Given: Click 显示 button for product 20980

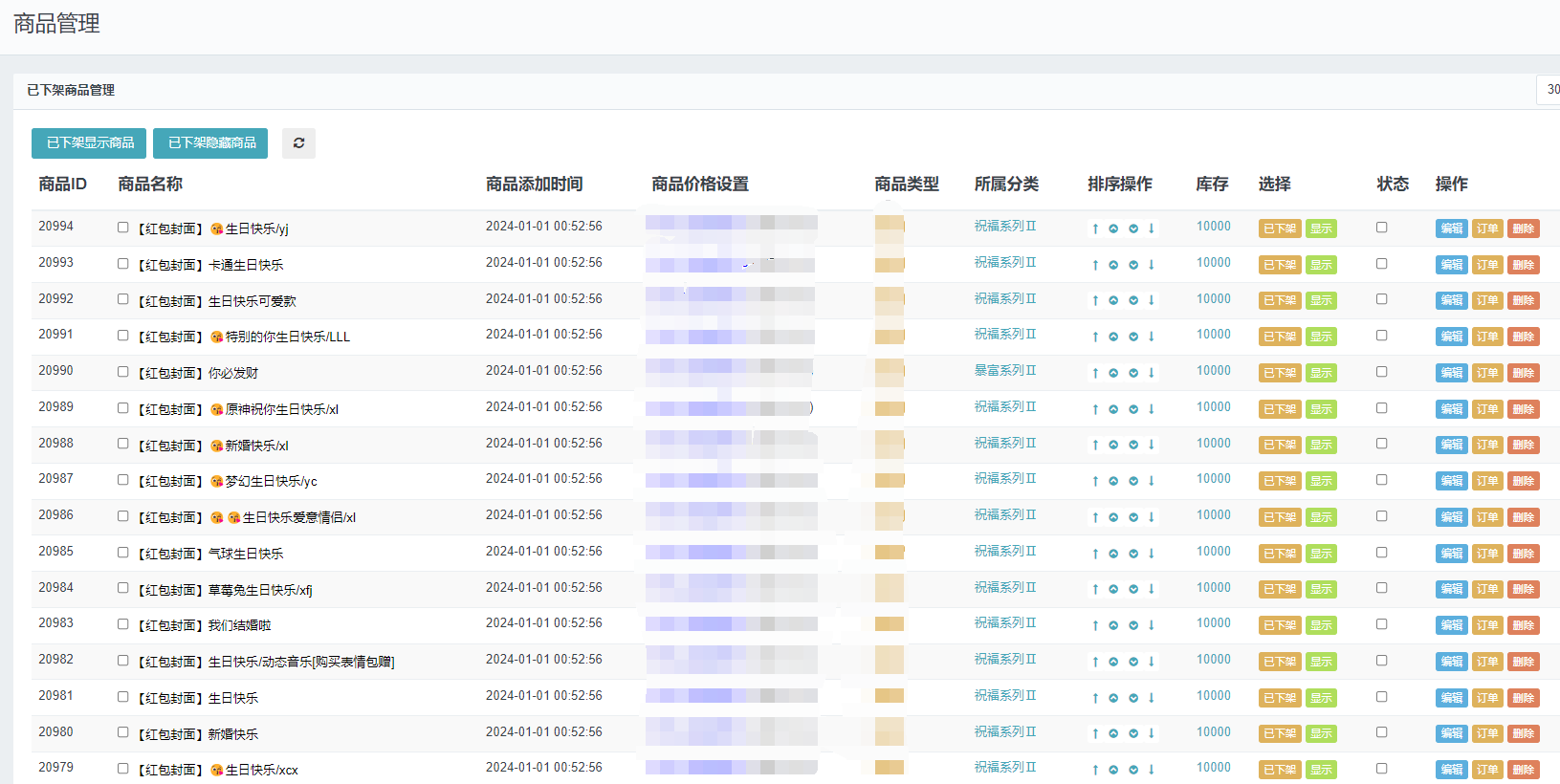Looking at the screenshot, I should 1321,733.
